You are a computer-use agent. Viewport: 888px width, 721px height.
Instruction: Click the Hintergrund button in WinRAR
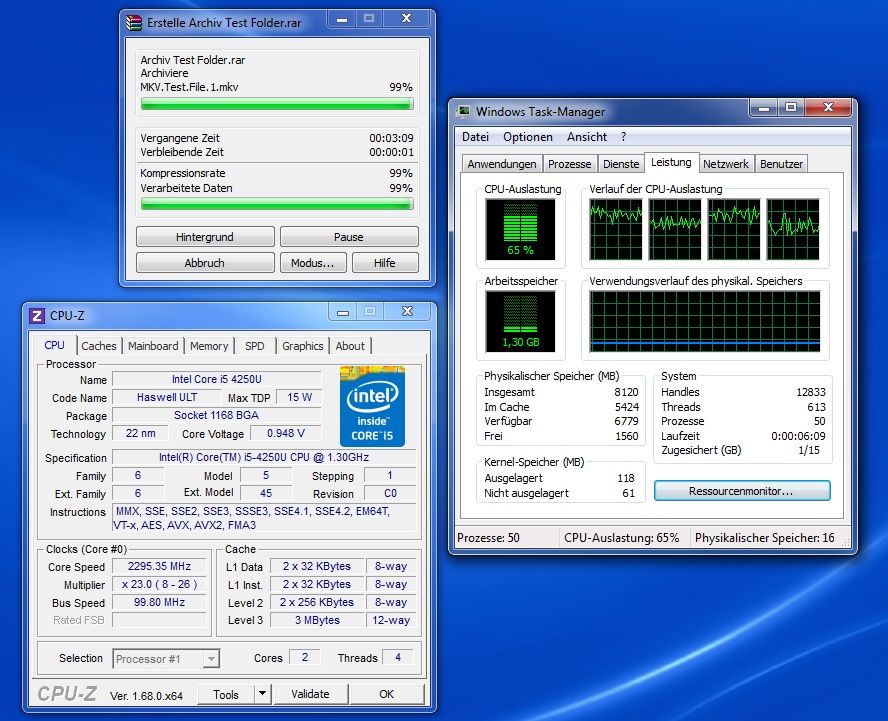pyautogui.click(x=205, y=237)
